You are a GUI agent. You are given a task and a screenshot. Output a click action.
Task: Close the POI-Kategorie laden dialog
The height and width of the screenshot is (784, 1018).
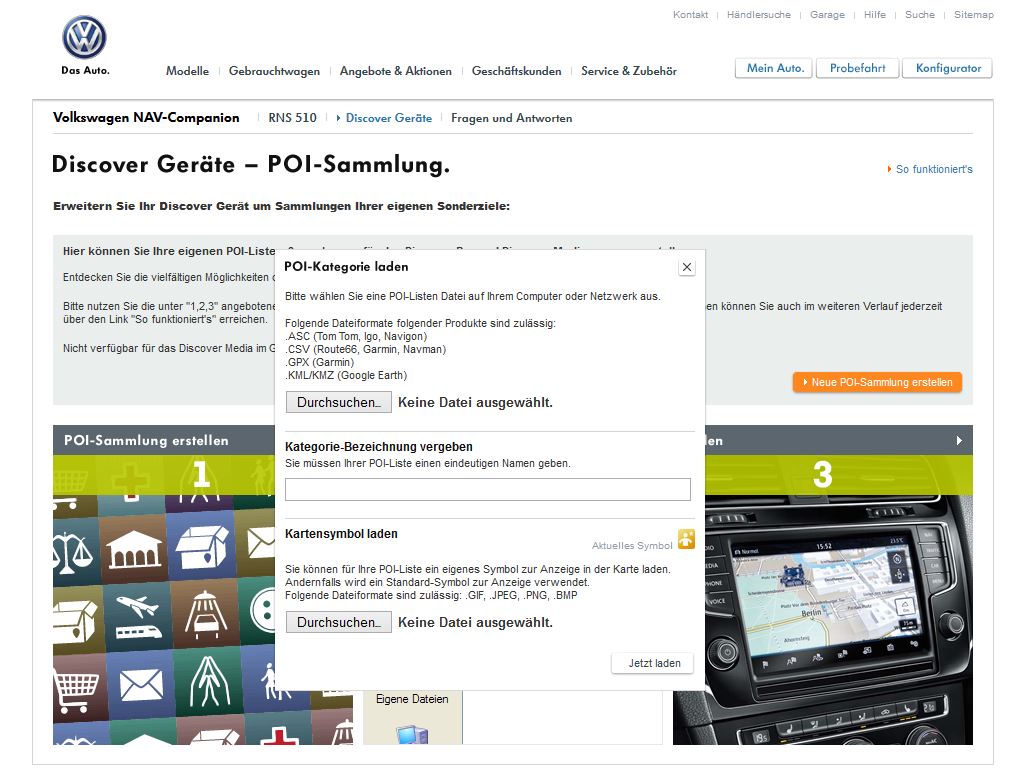[x=687, y=267]
